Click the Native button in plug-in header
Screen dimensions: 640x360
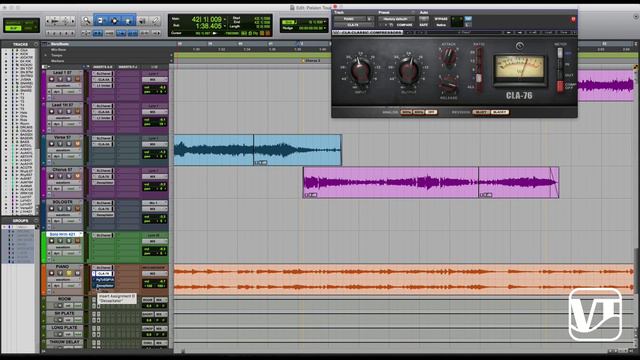(x=441, y=24)
